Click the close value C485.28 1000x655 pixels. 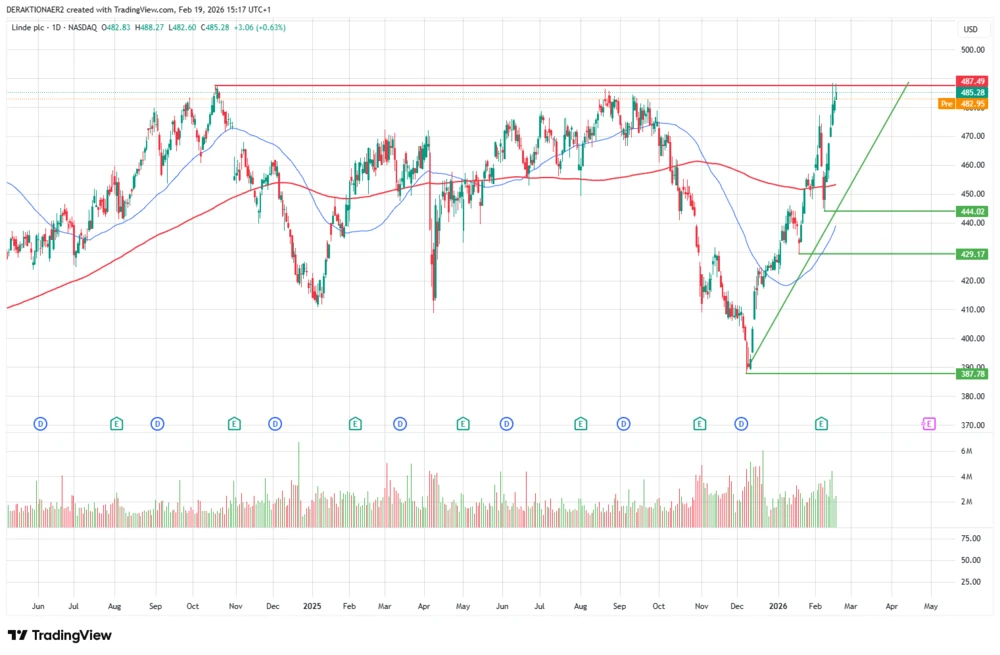pyautogui.click(x=213, y=29)
